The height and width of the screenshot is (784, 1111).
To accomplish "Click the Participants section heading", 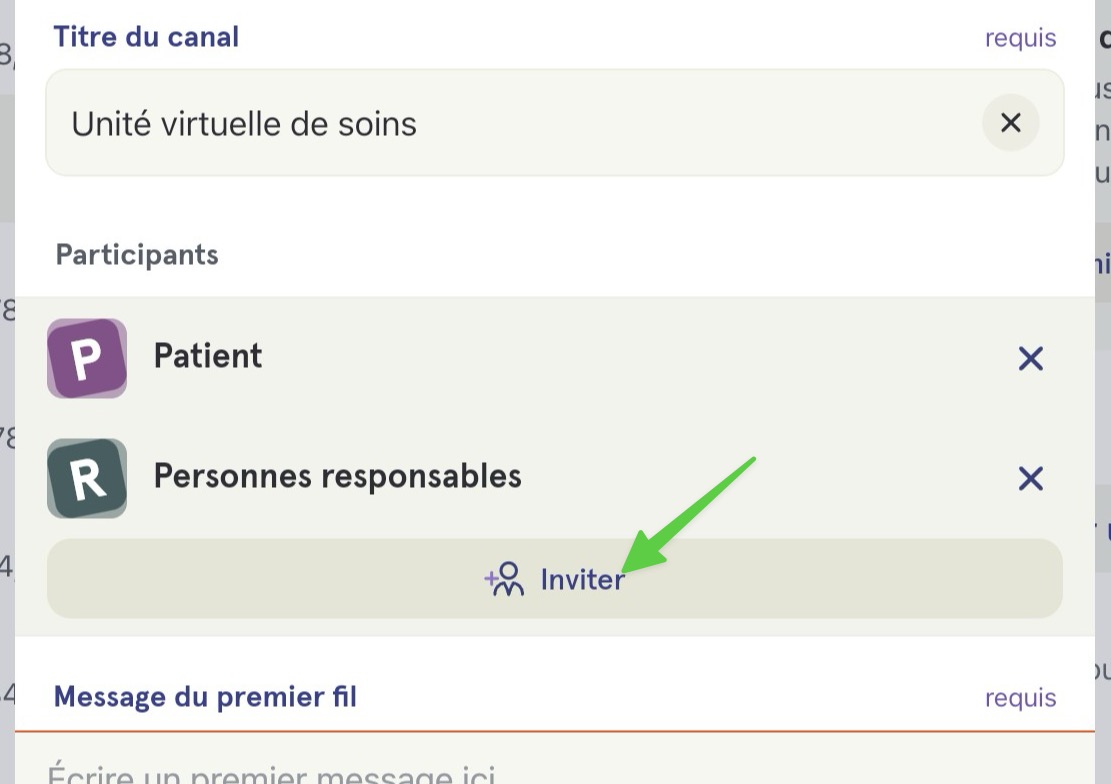I will 137,254.
